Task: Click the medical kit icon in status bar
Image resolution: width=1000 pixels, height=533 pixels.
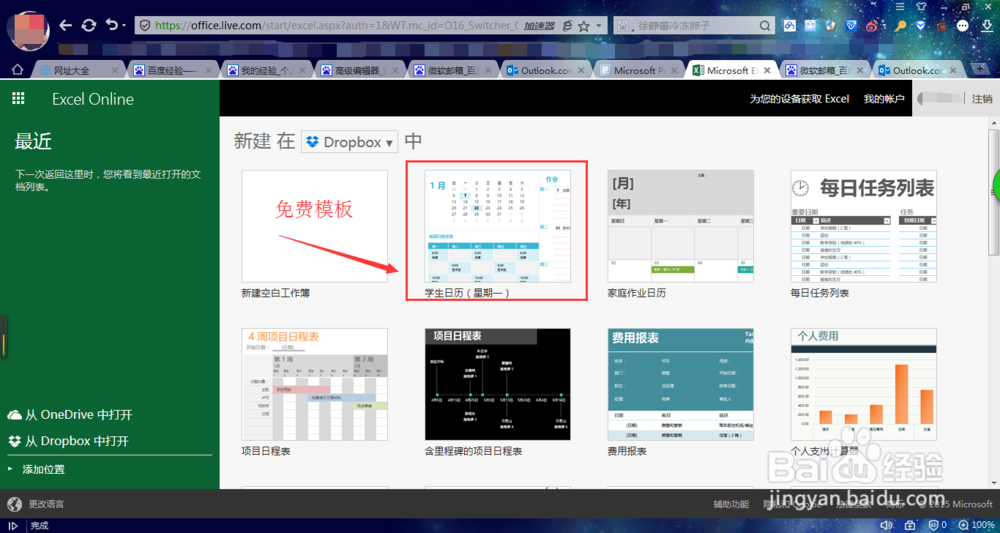Action: (x=911, y=525)
